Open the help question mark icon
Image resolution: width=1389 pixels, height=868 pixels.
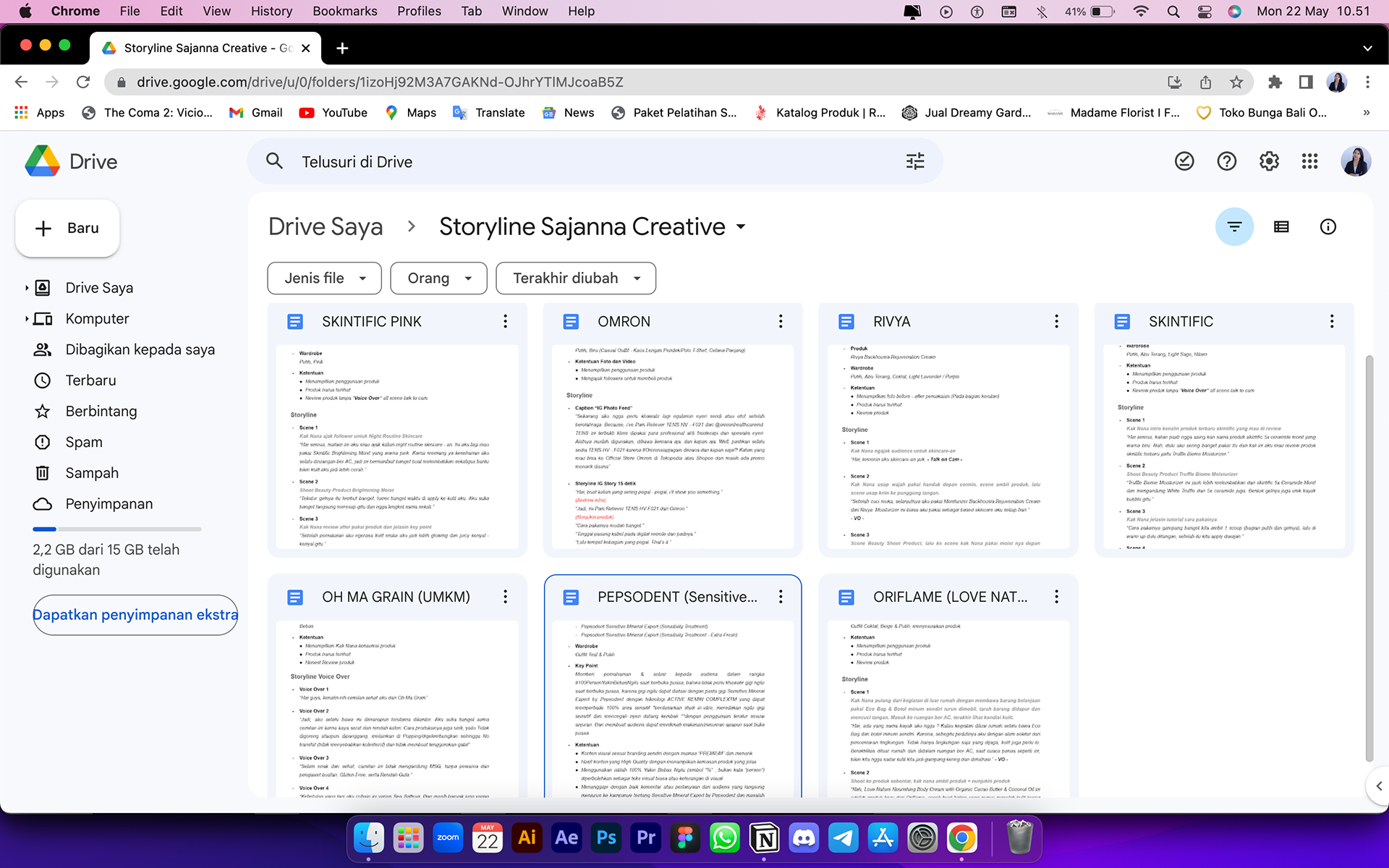click(x=1226, y=161)
